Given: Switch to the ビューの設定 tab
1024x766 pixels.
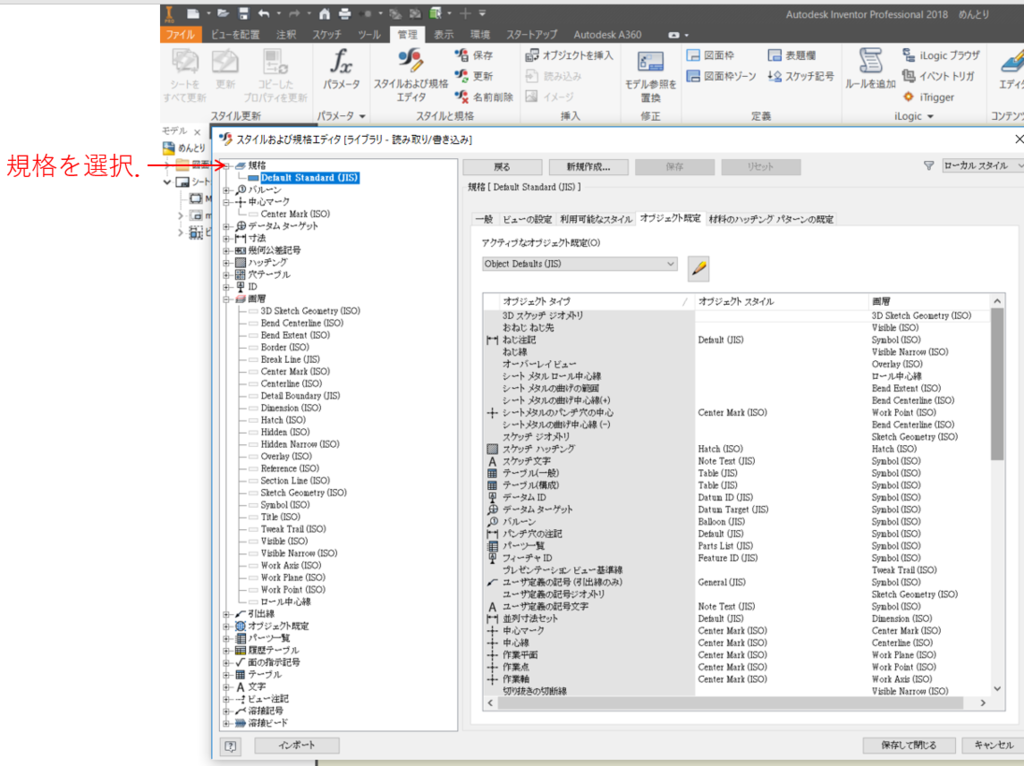Looking at the screenshot, I should (527, 219).
